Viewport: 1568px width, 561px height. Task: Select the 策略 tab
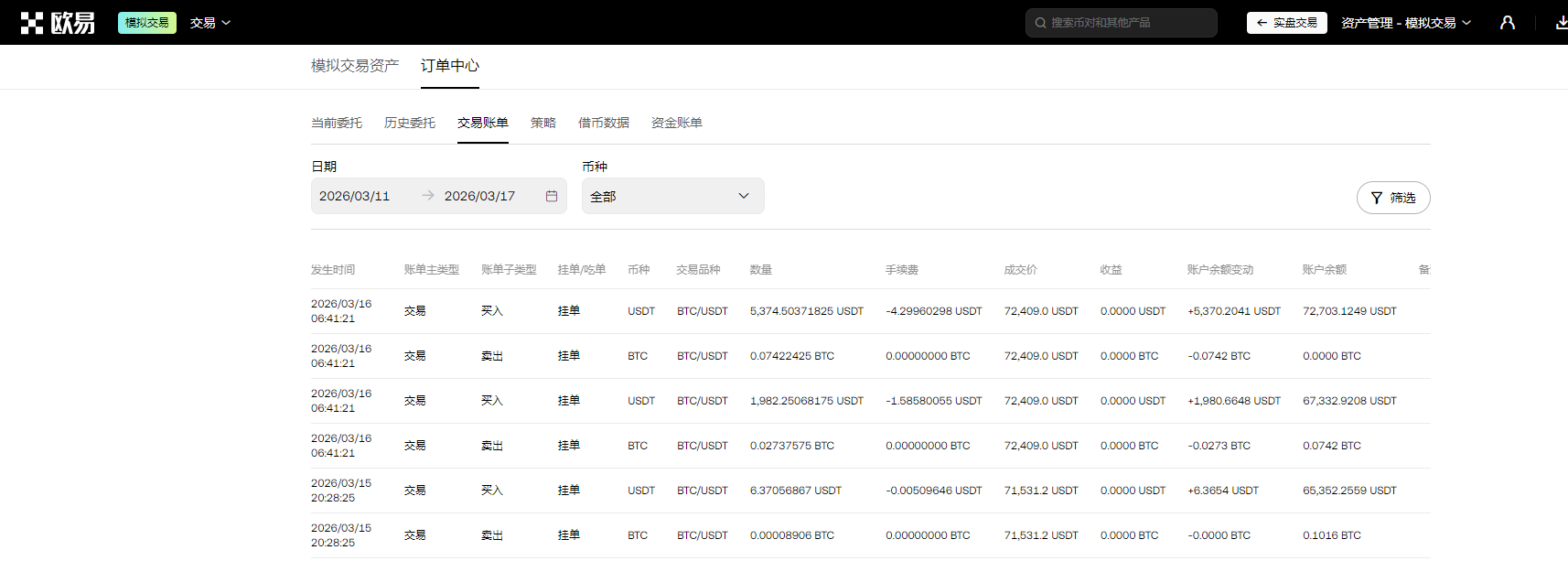[543, 123]
